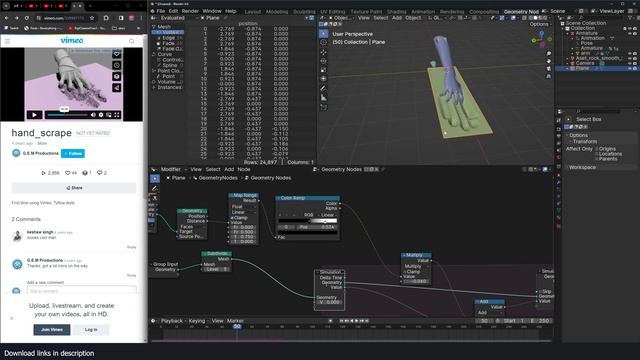Select the Move tool in viewport toolbar
Image resolution: width=640 pixels, height=360 pixels.
point(323,52)
